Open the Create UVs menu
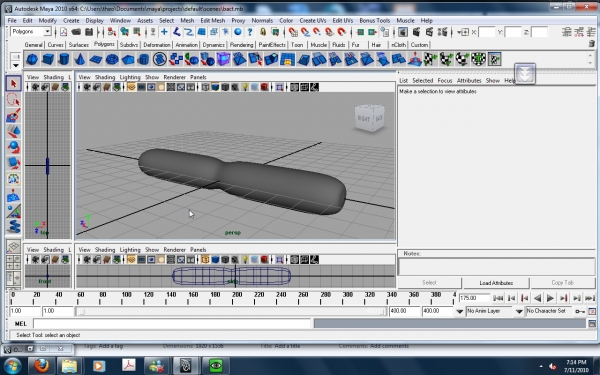Viewport: 600px width, 375px height. coord(313,21)
